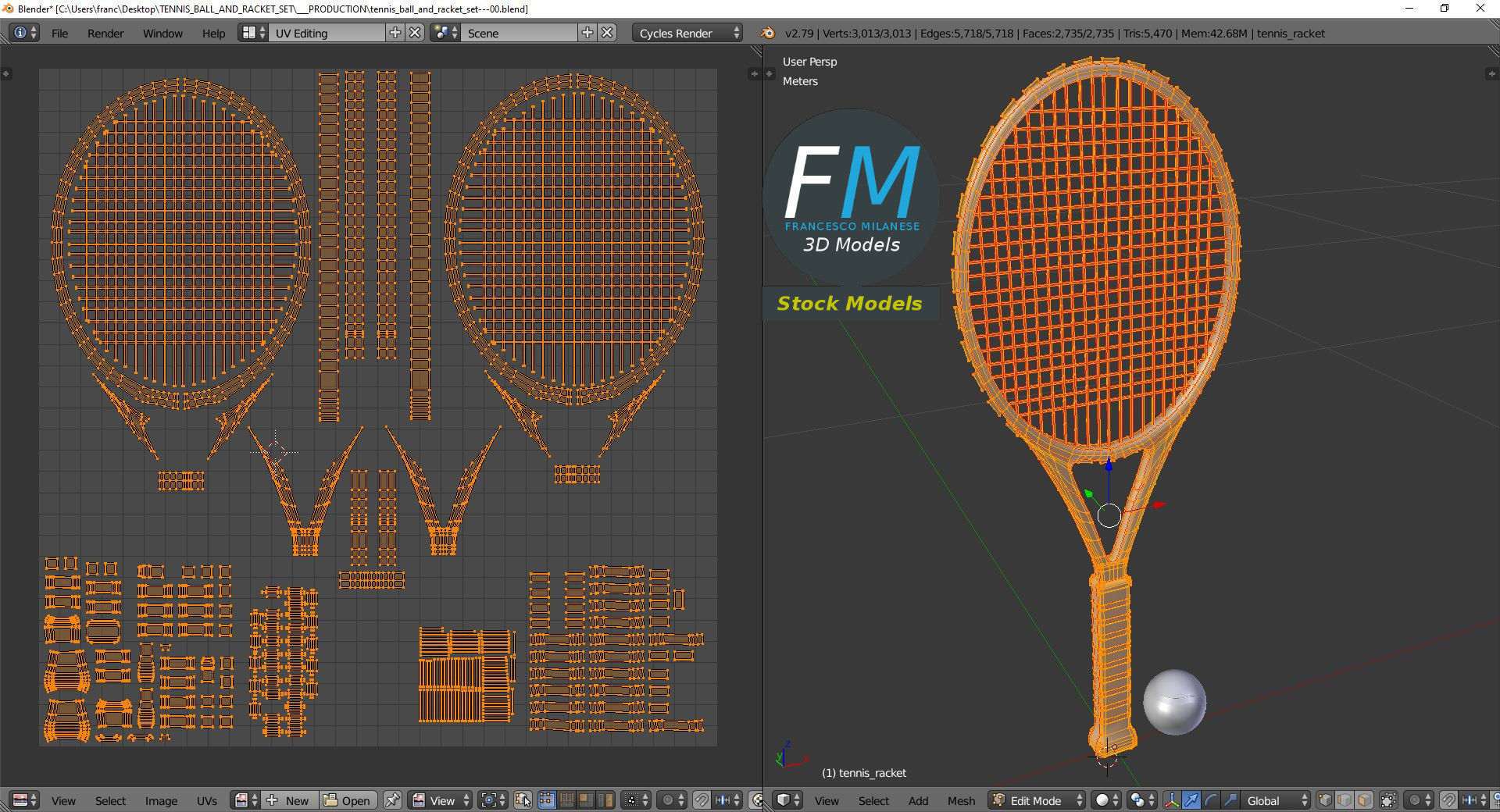Add a new scene
Screen dimensions: 1500x812
pos(587,33)
